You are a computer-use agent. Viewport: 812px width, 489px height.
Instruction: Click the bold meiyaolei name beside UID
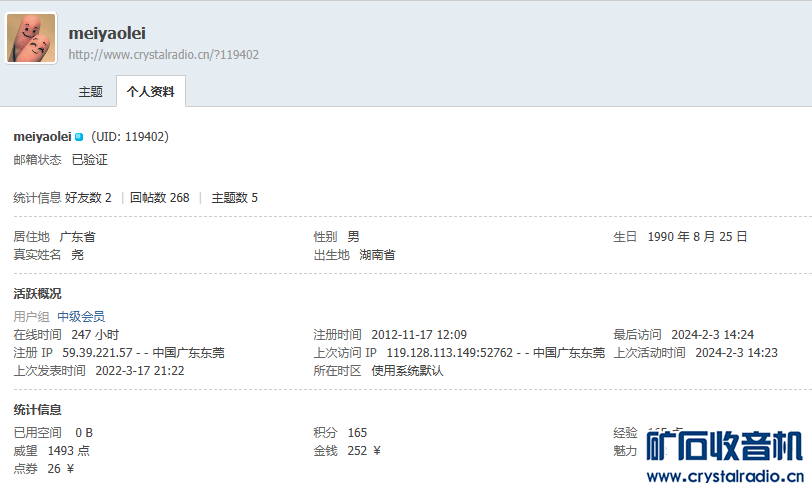click(42, 136)
